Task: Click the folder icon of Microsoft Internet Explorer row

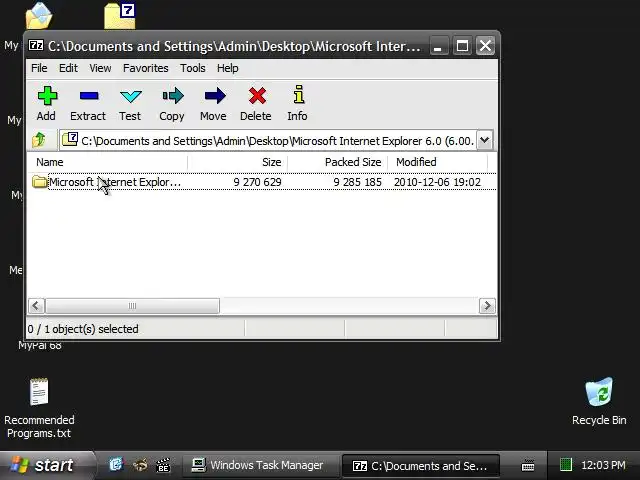Action: click(x=40, y=182)
